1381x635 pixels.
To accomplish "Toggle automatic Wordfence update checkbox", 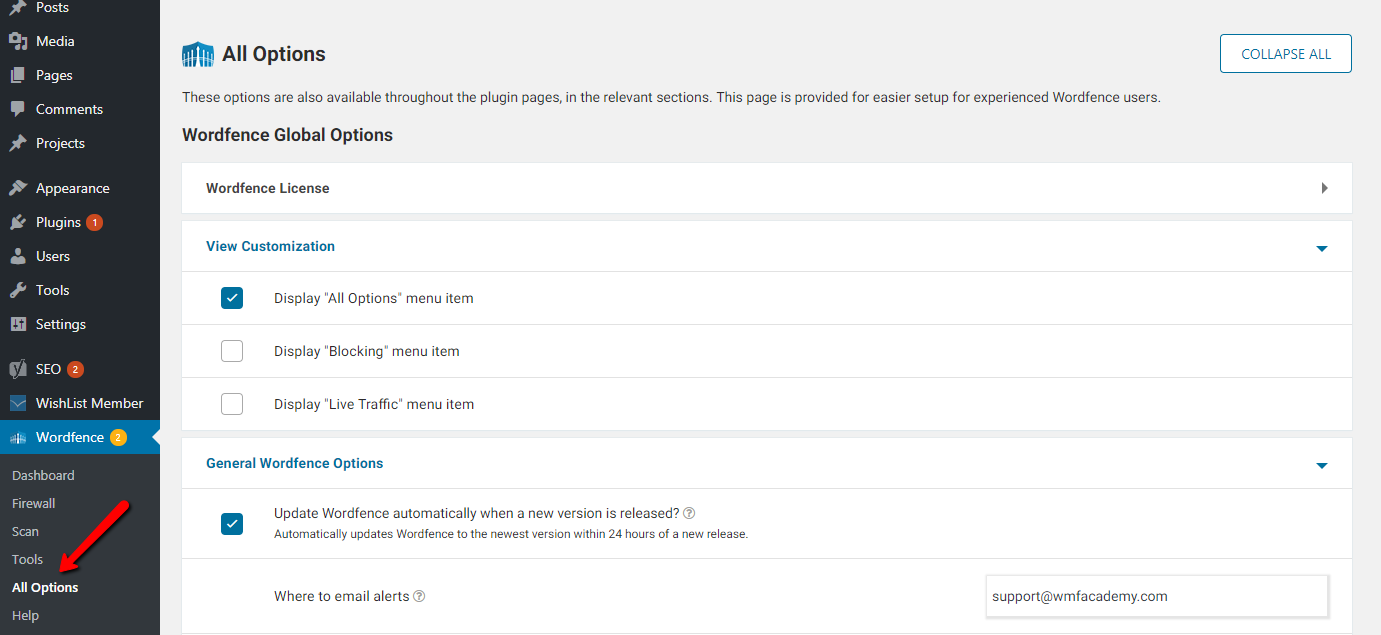I will pos(232,524).
